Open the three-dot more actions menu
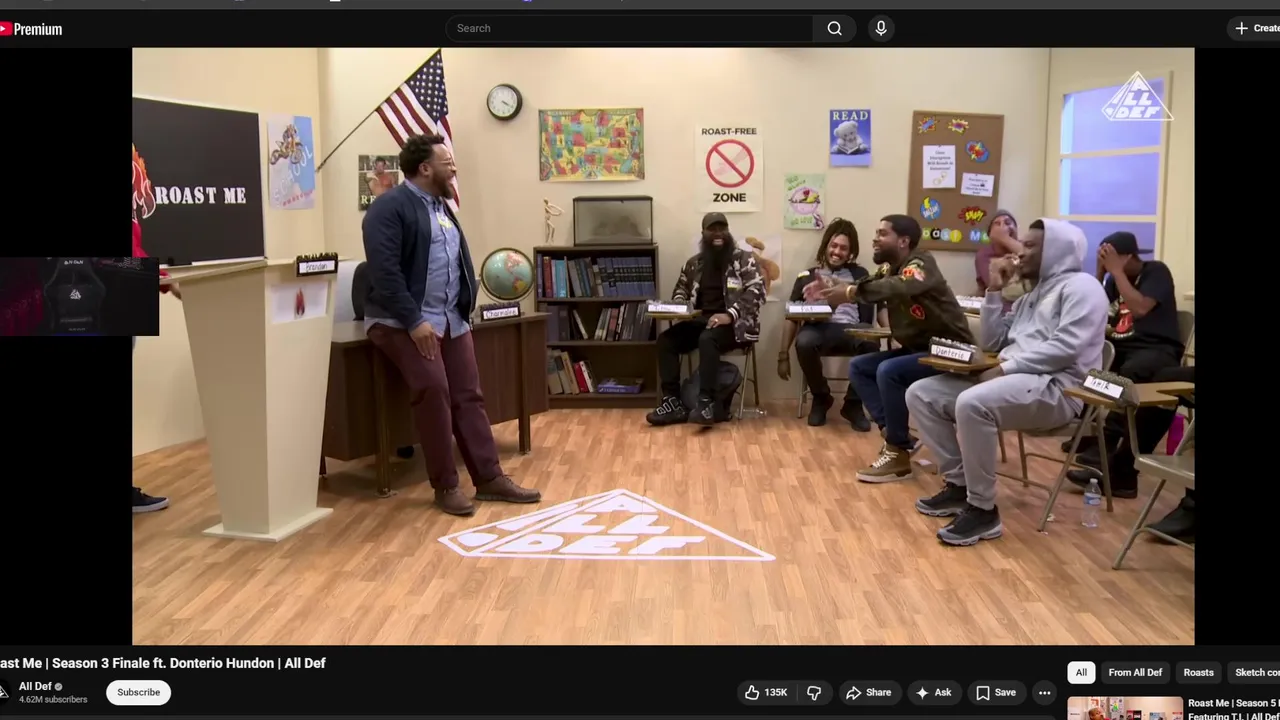This screenshot has height=720, width=1280. [x=1044, y=692]
